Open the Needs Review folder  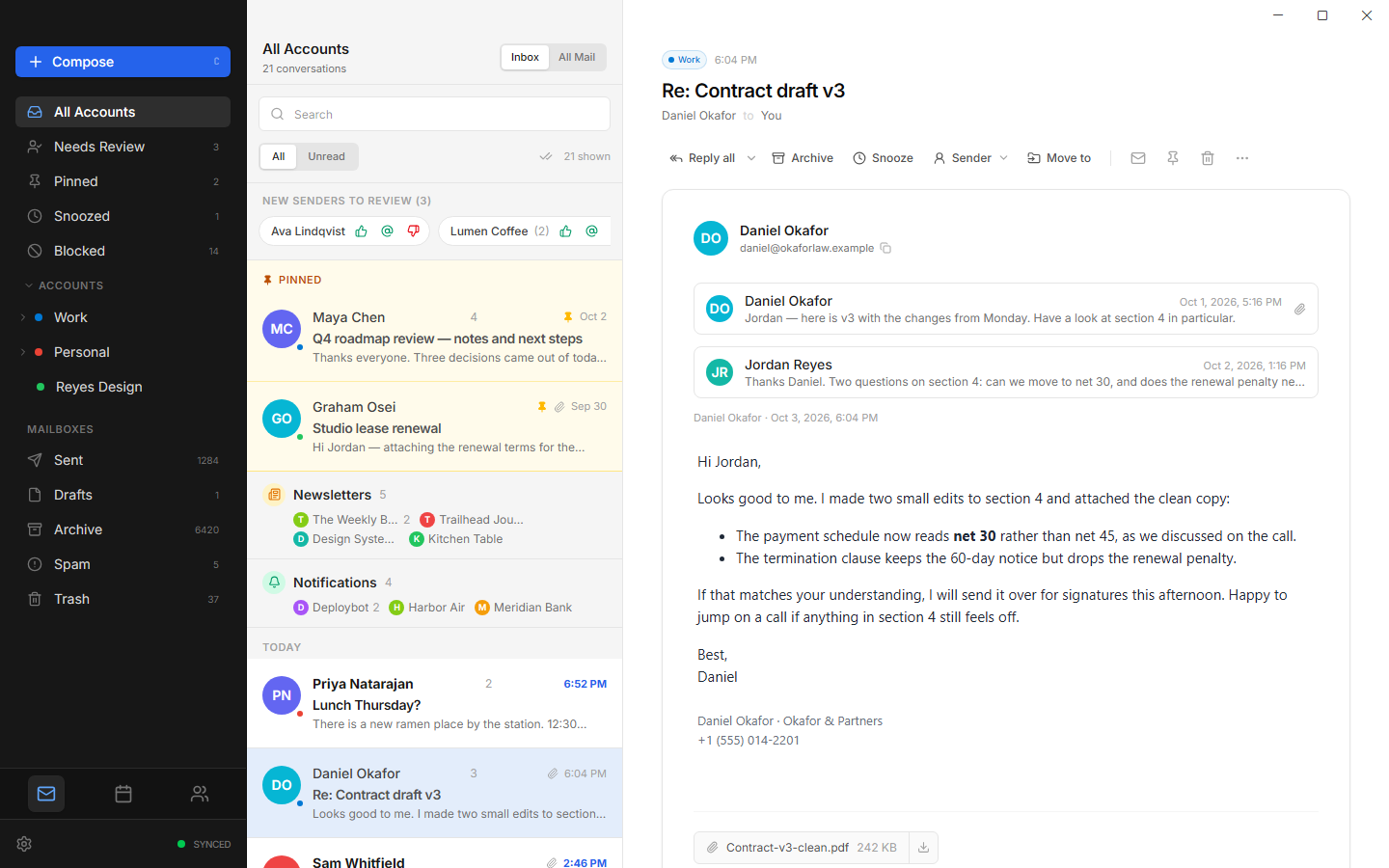[x=123, y=147]
